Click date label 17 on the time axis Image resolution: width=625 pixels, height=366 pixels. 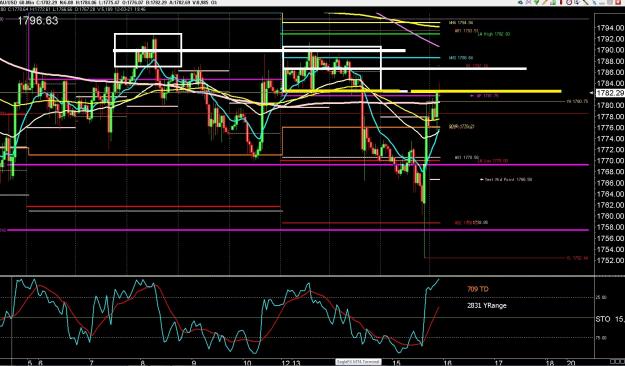[x=499, y=362]
